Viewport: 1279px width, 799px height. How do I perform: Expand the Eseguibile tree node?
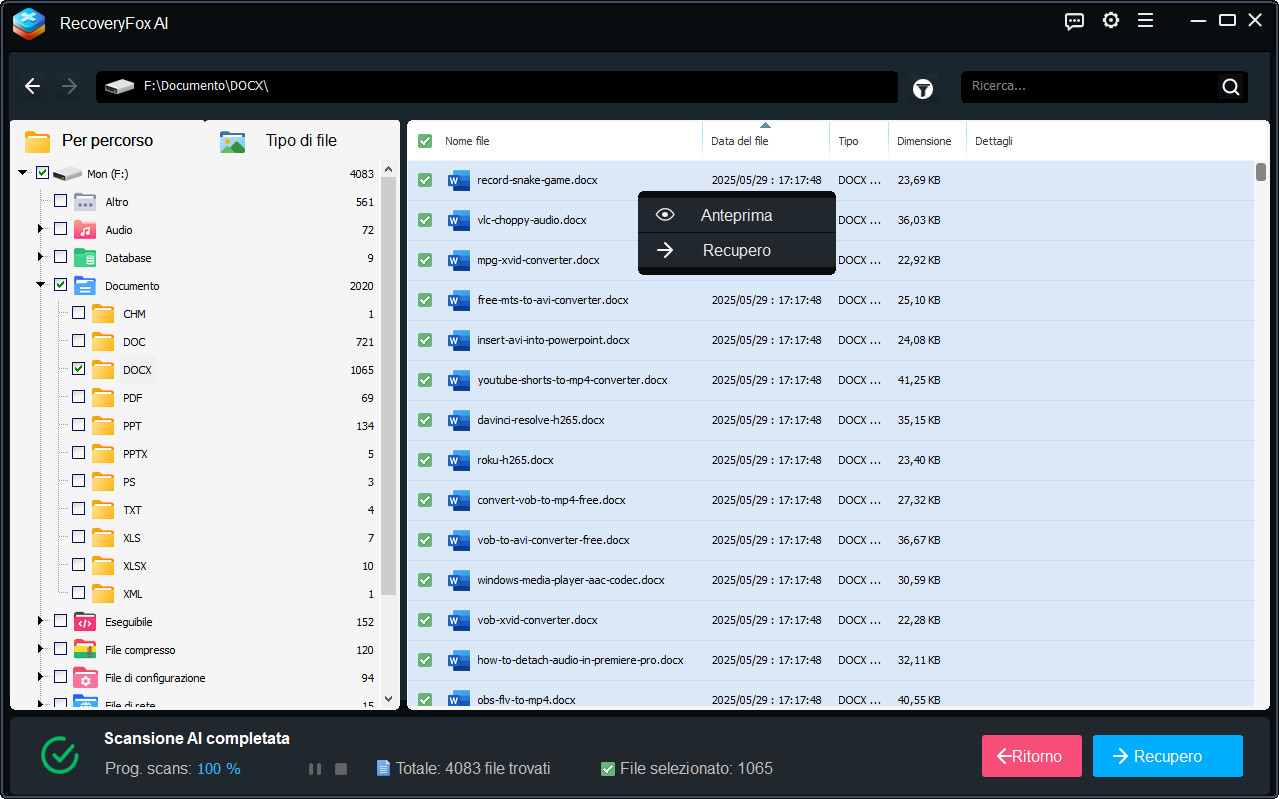[x=41, y=621]
